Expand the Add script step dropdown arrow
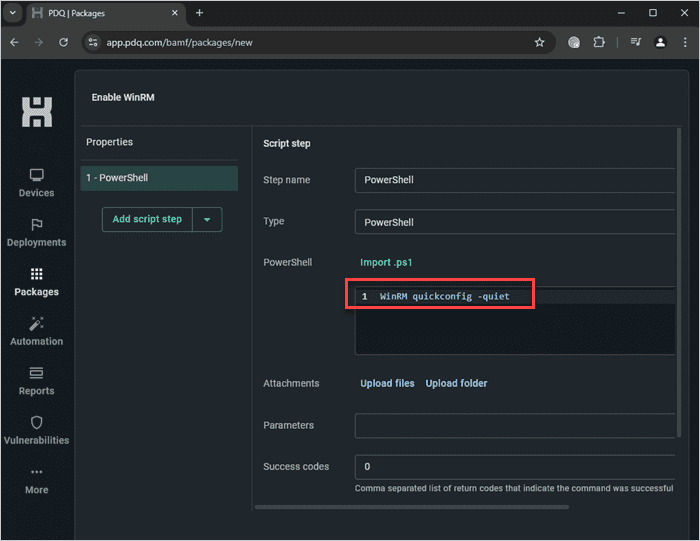Image resolution: width=700 pixels, height=541 pixels. [207, 219]
